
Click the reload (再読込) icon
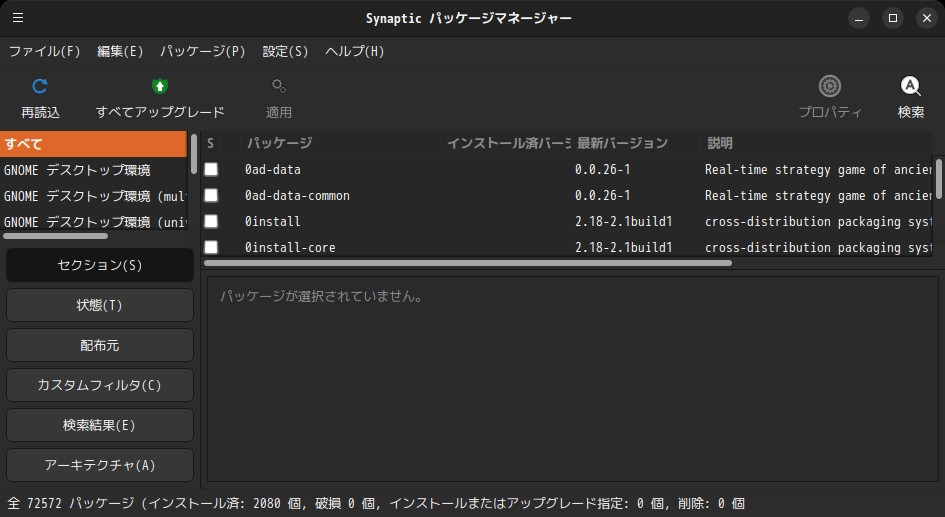(x=40, y=87)
